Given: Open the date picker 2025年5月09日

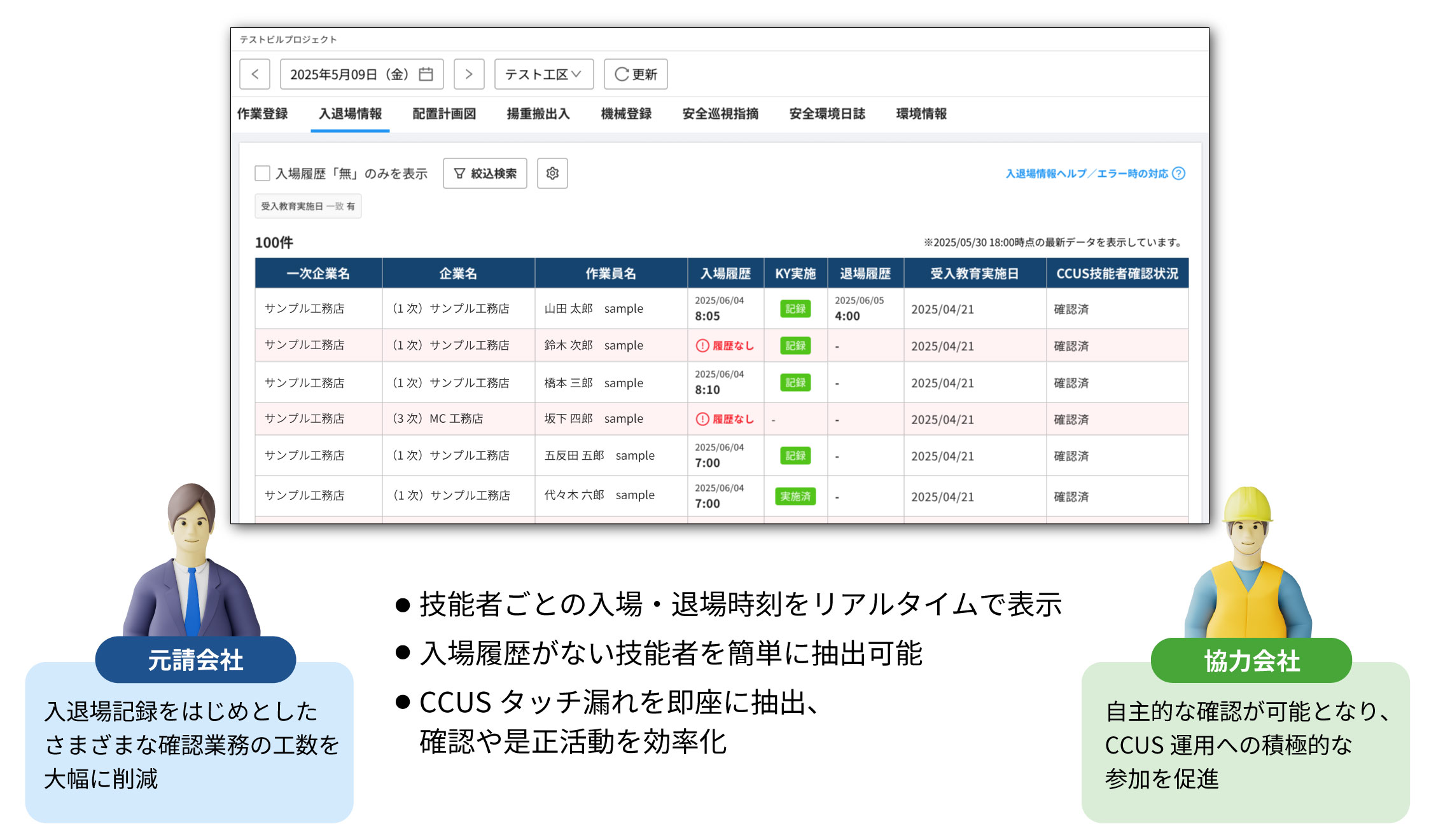Looking at the screenshot, I should pos(350,74).
